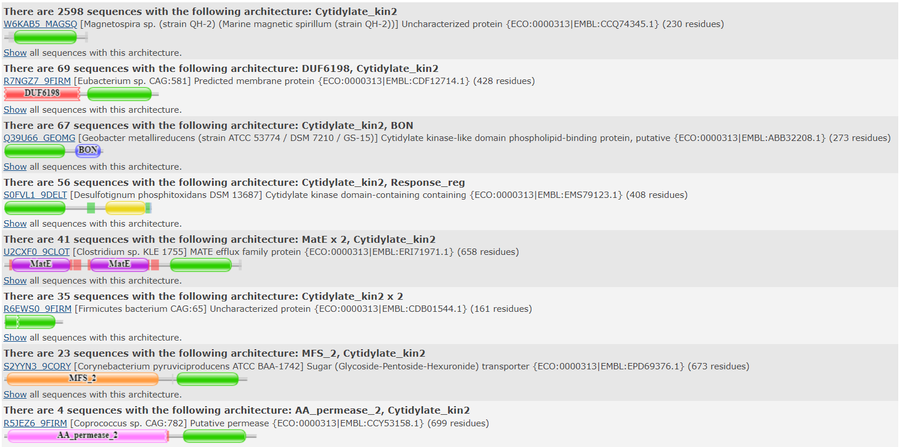Click the blue BON domain graphic
This screenshot has width=900, height=447.
pos(88,150)
